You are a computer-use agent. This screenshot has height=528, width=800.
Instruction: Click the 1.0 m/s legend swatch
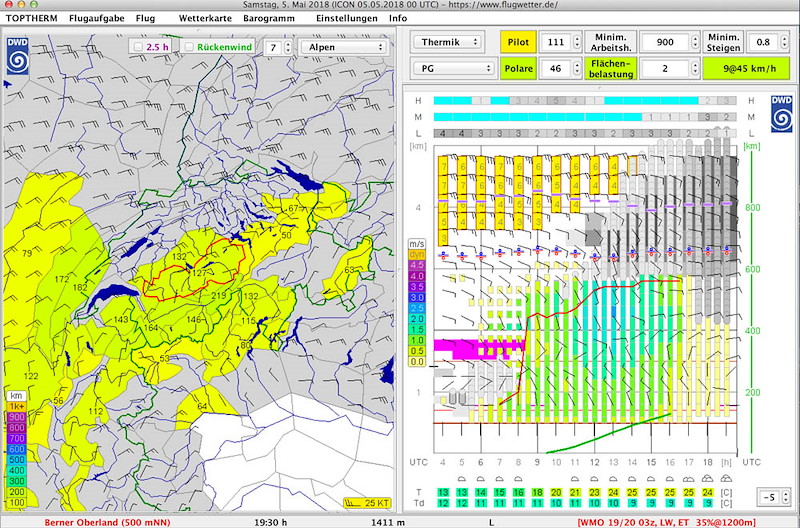417,340
